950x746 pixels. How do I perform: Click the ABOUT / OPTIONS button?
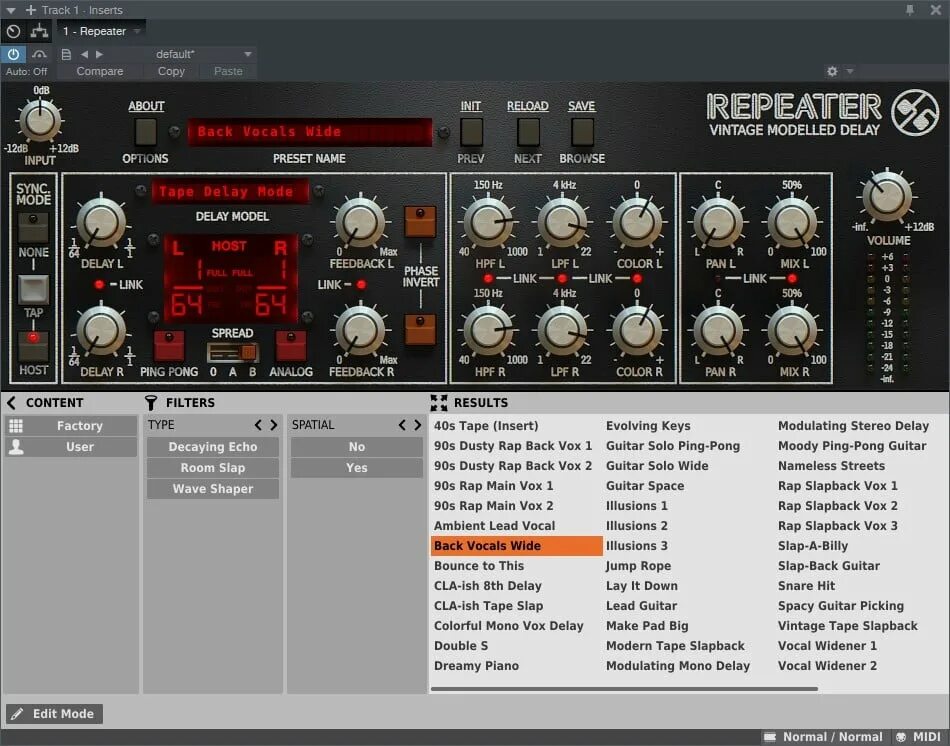(145, 132)
